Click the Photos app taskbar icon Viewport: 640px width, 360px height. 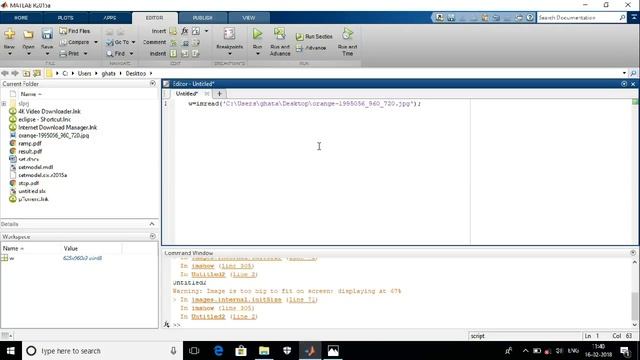click(x=333, y=351)
